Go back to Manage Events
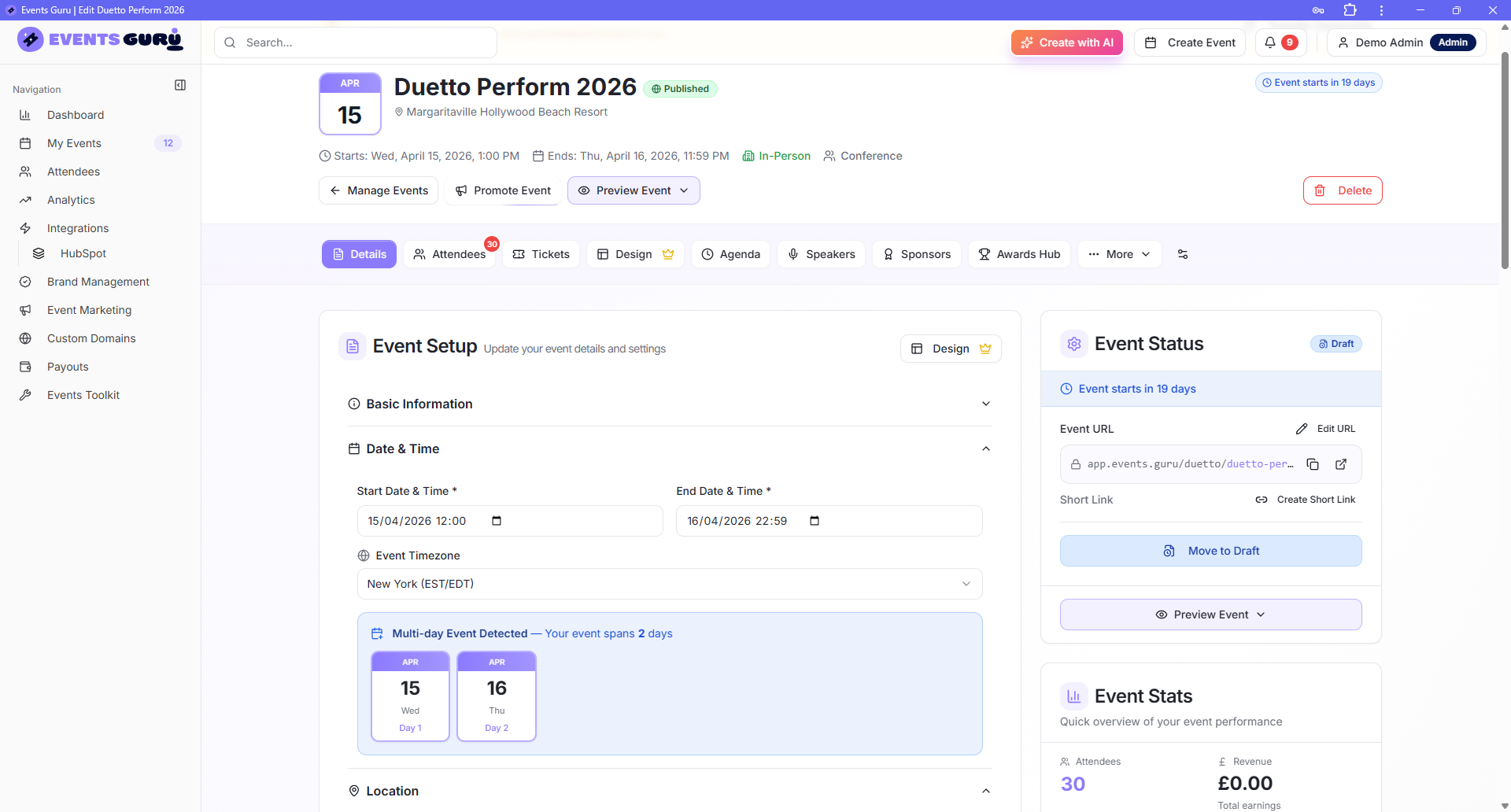This screenshot has width=1511, height=812. [379, 190]
